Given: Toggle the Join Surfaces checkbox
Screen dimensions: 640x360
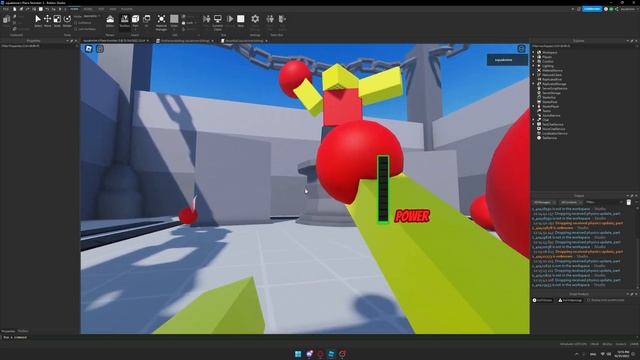Looking at the screenshot, I should (76, 29).
